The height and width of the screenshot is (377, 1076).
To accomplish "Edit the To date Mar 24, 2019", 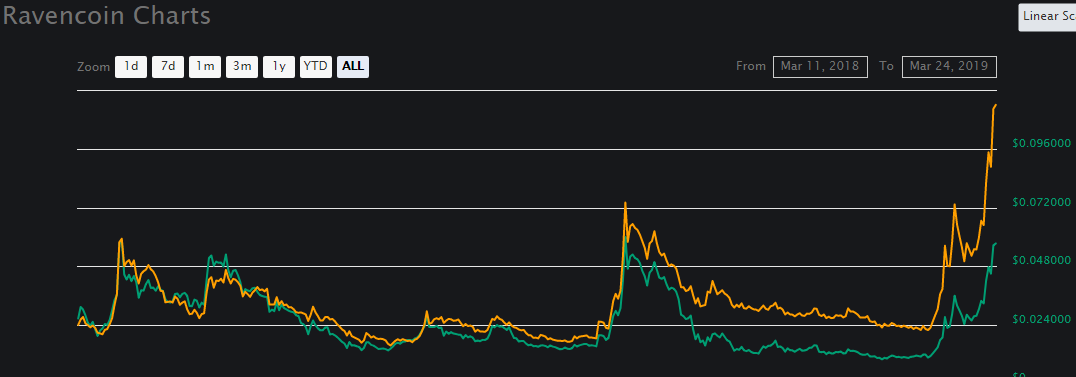I will tap(949, 67).
